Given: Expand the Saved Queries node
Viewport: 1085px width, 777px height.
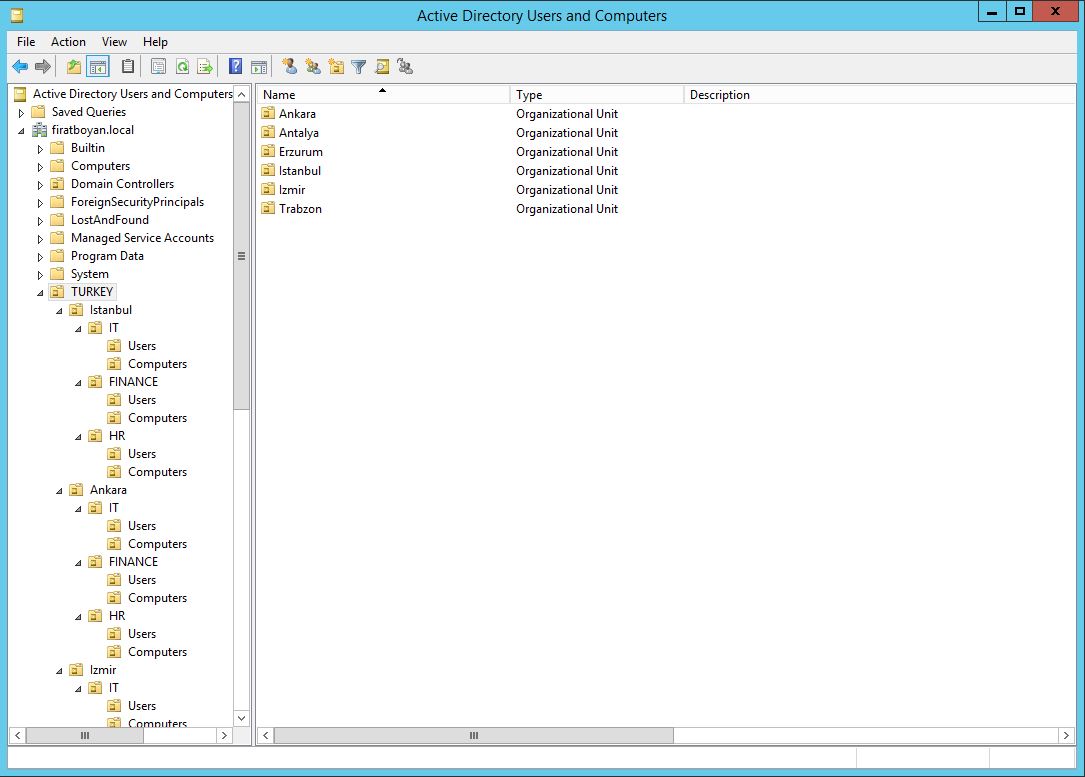Looking at the screenshot, I should (x=21, y=112).
